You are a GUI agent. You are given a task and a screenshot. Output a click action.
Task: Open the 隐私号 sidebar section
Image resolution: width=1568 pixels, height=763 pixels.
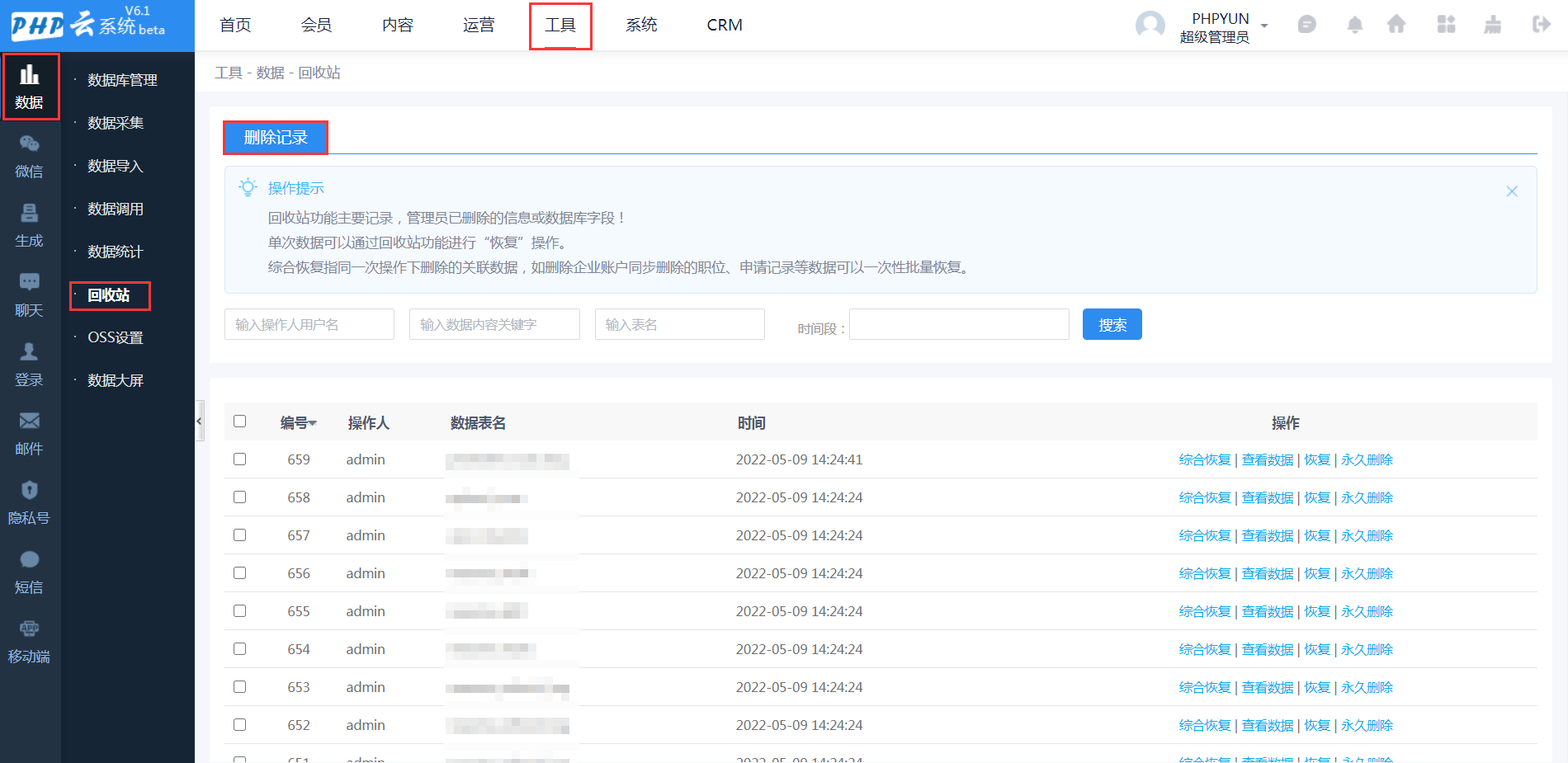coord(30,503)
